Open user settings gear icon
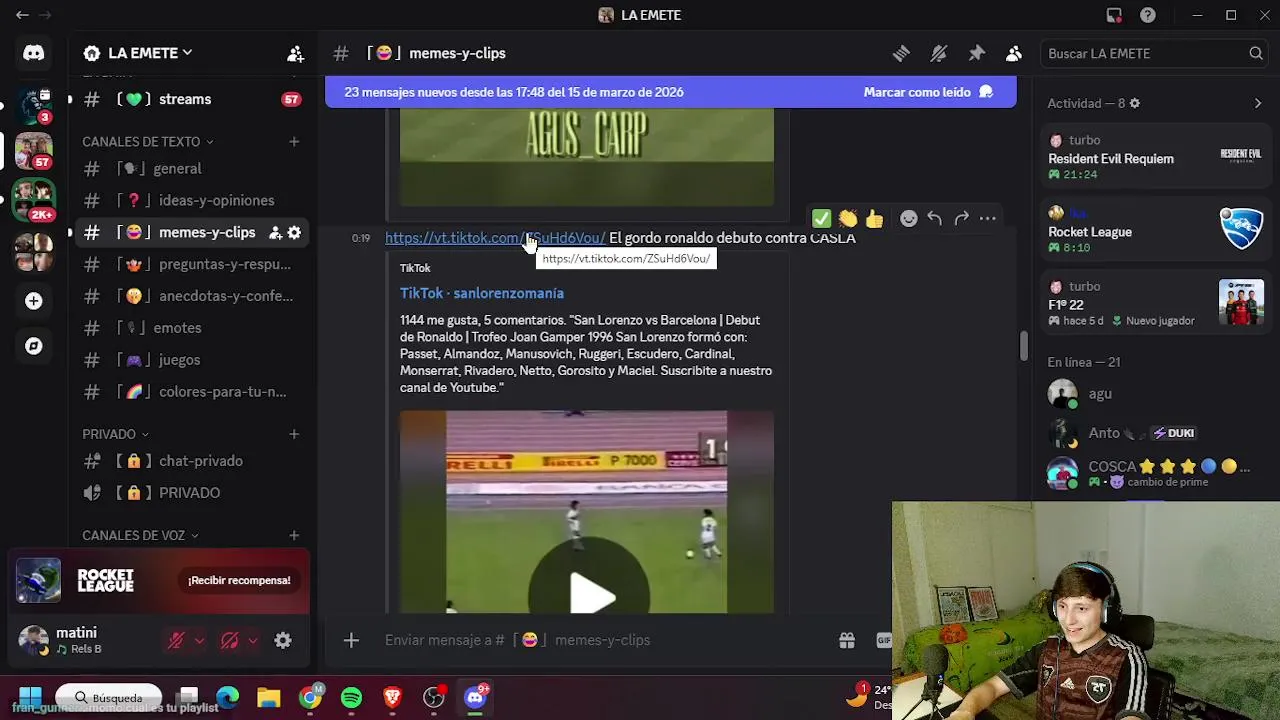 click(283, 641)
